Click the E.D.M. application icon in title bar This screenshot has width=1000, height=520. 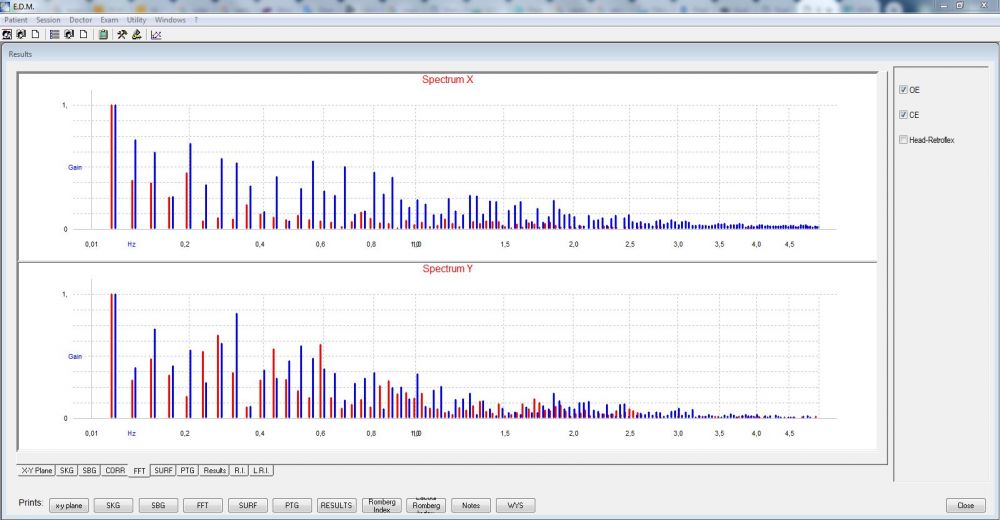(6, 6)
